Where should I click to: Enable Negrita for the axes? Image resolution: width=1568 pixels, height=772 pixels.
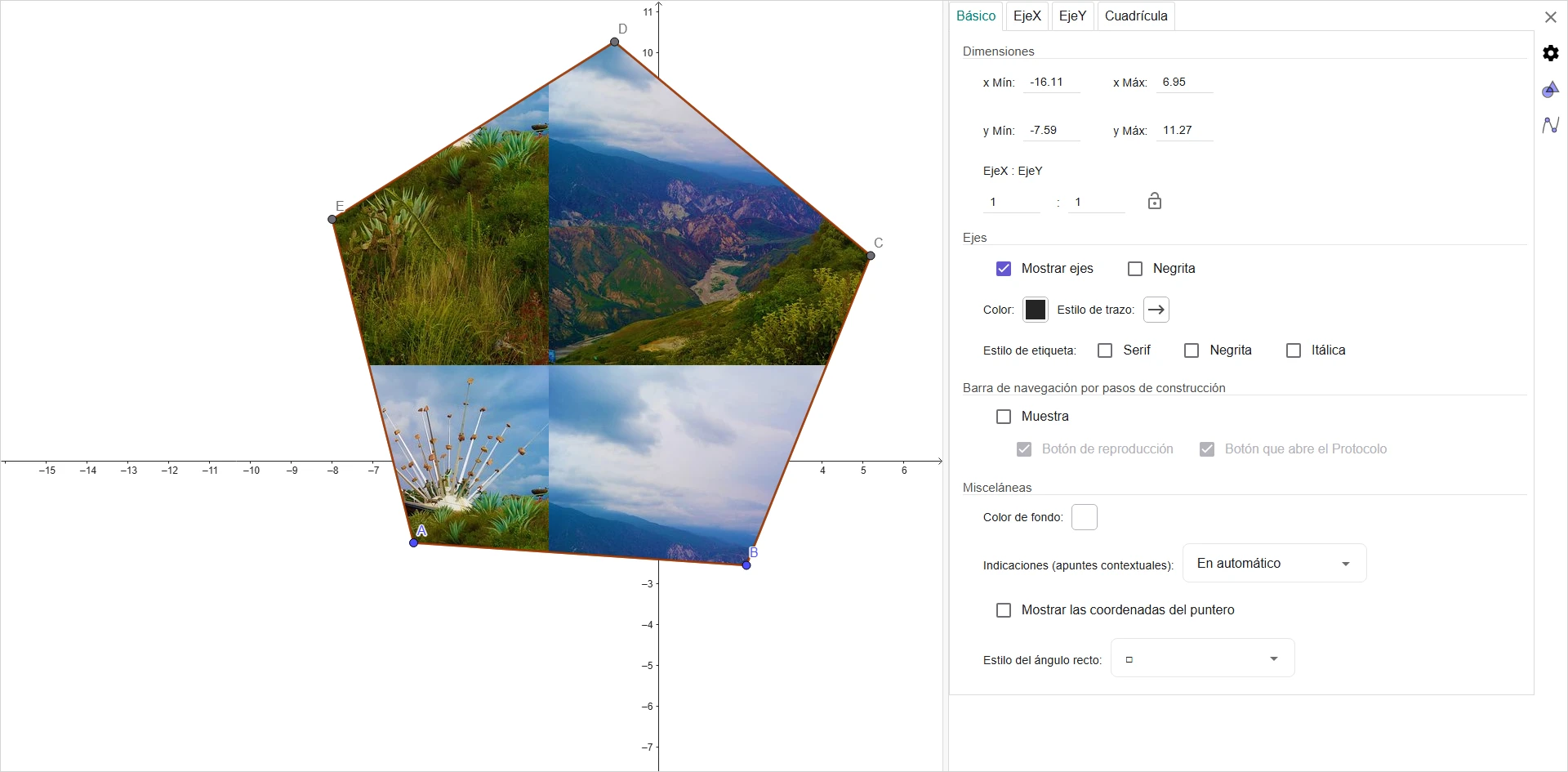(x=1135, y=269)
